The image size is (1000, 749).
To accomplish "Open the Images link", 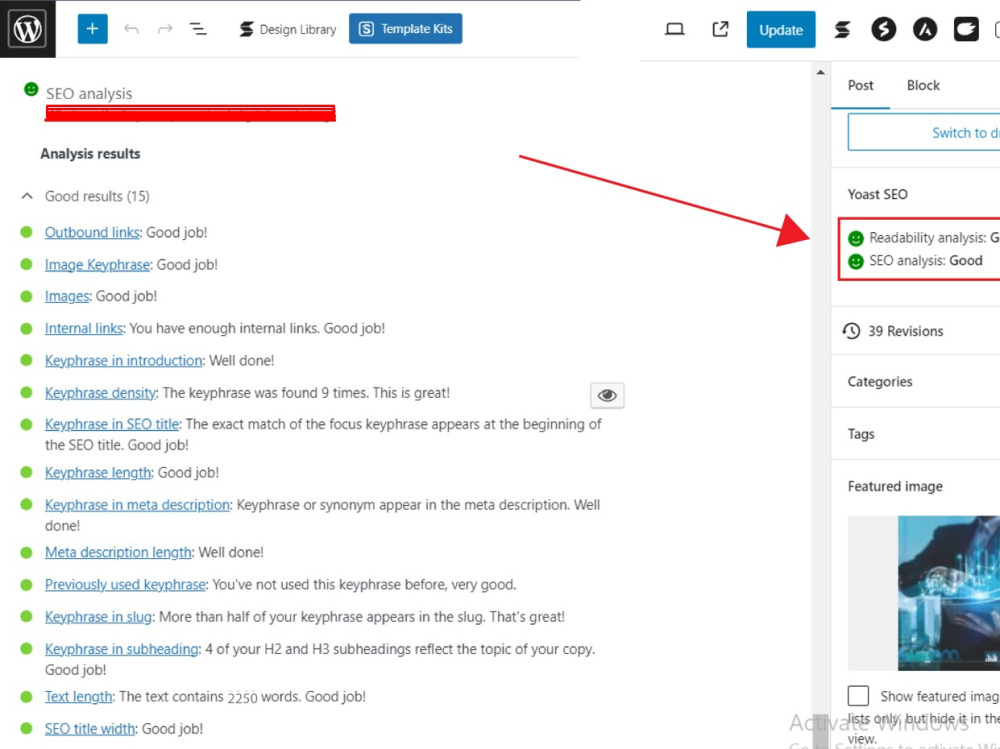I will 67,297.
